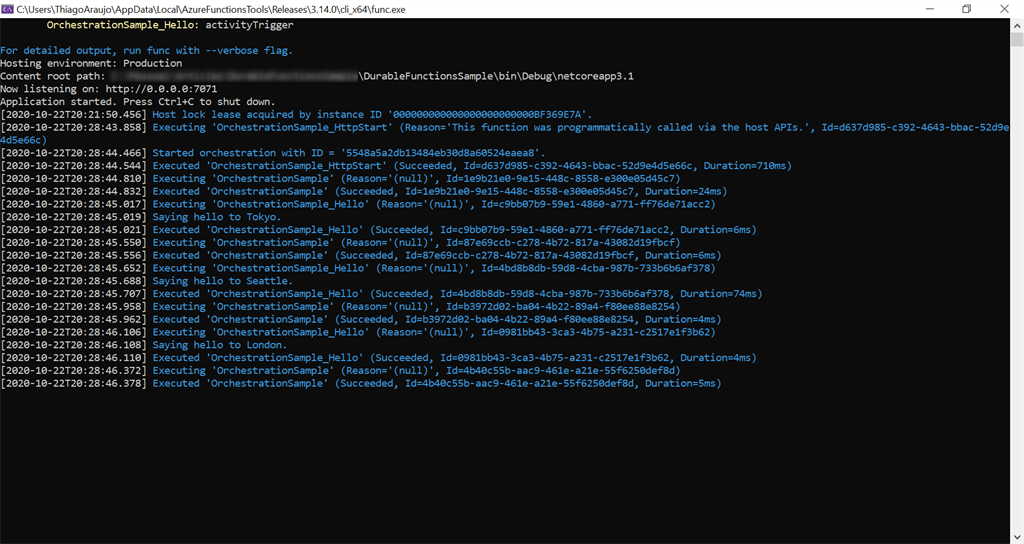Click 'Started orchestration with ID' log line
The image size is (1024, 544).
tap(272, 153)
